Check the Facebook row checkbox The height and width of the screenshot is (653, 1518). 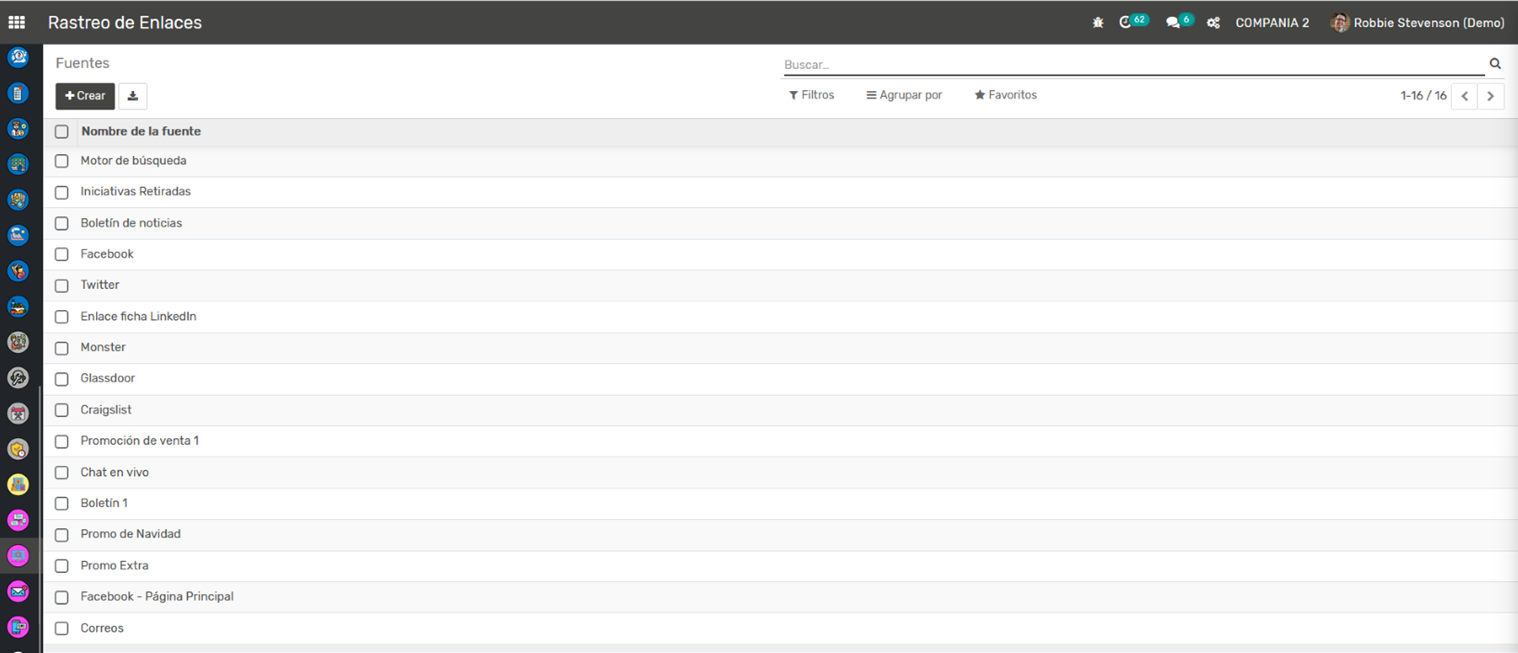click(62, 254)
